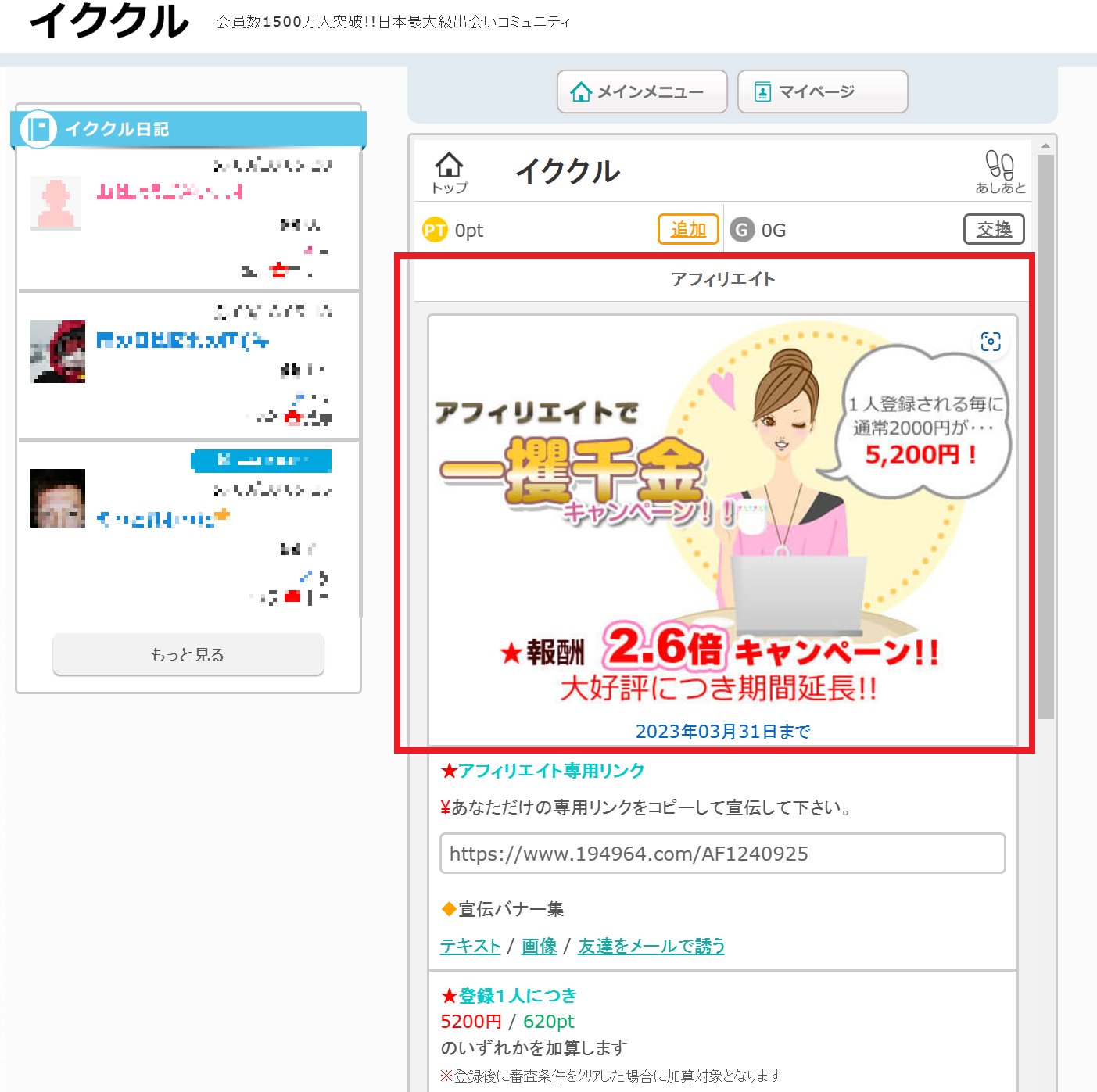
Task: Click the image search lens icon on banner
Action: pos(991,342)
